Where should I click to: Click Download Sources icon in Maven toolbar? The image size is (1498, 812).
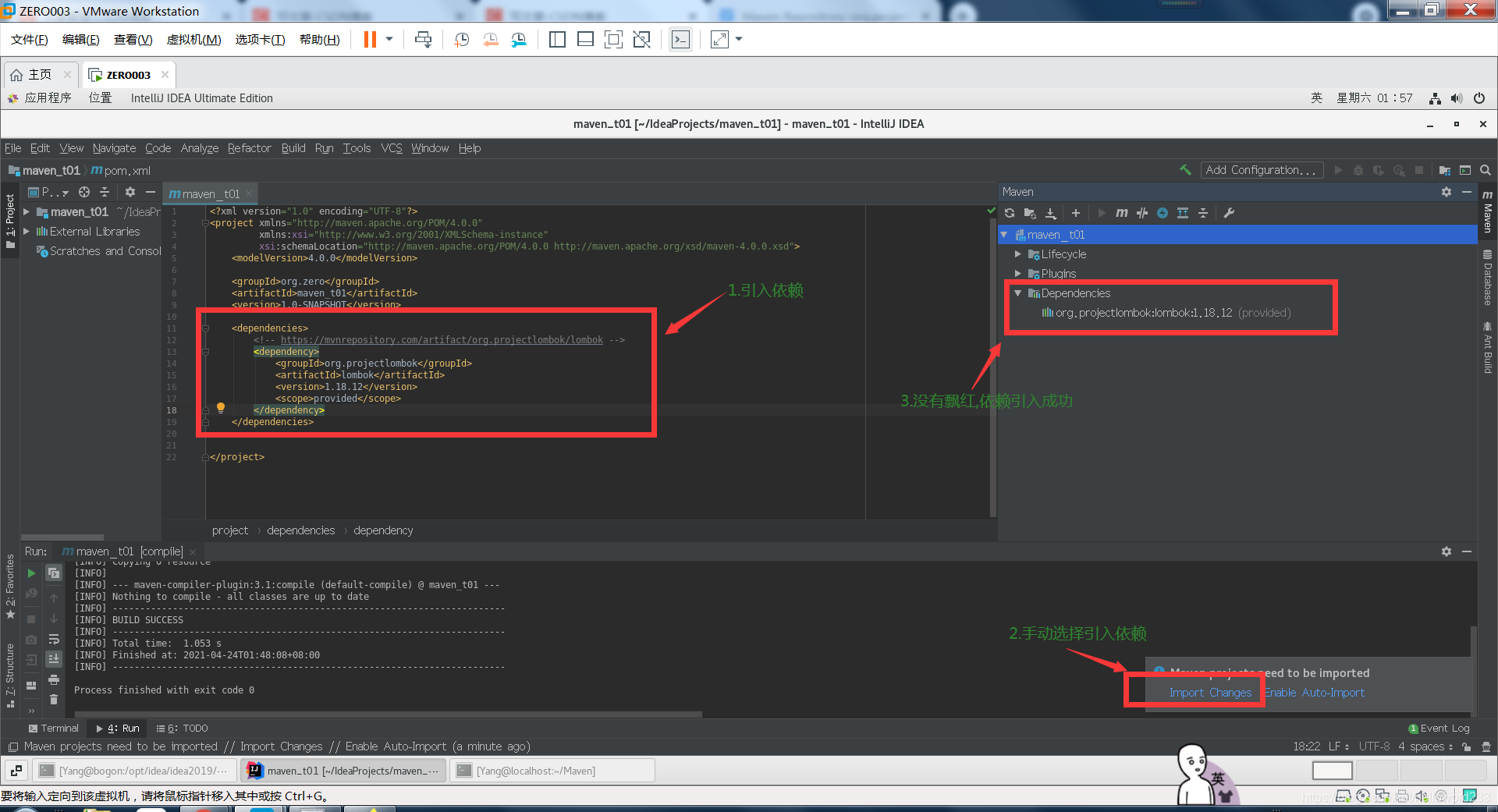(1051, 213)
